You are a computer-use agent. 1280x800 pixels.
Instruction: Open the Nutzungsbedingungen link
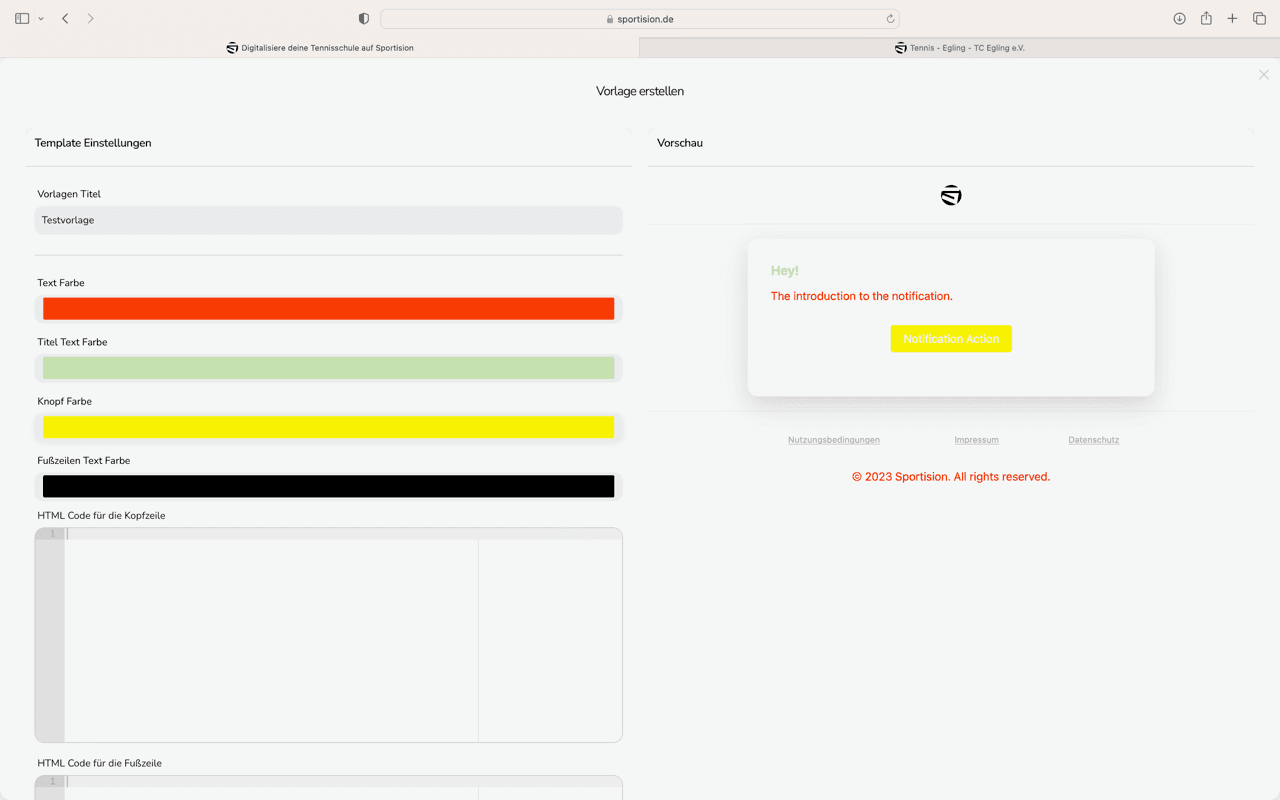click(x=833, y=440)
